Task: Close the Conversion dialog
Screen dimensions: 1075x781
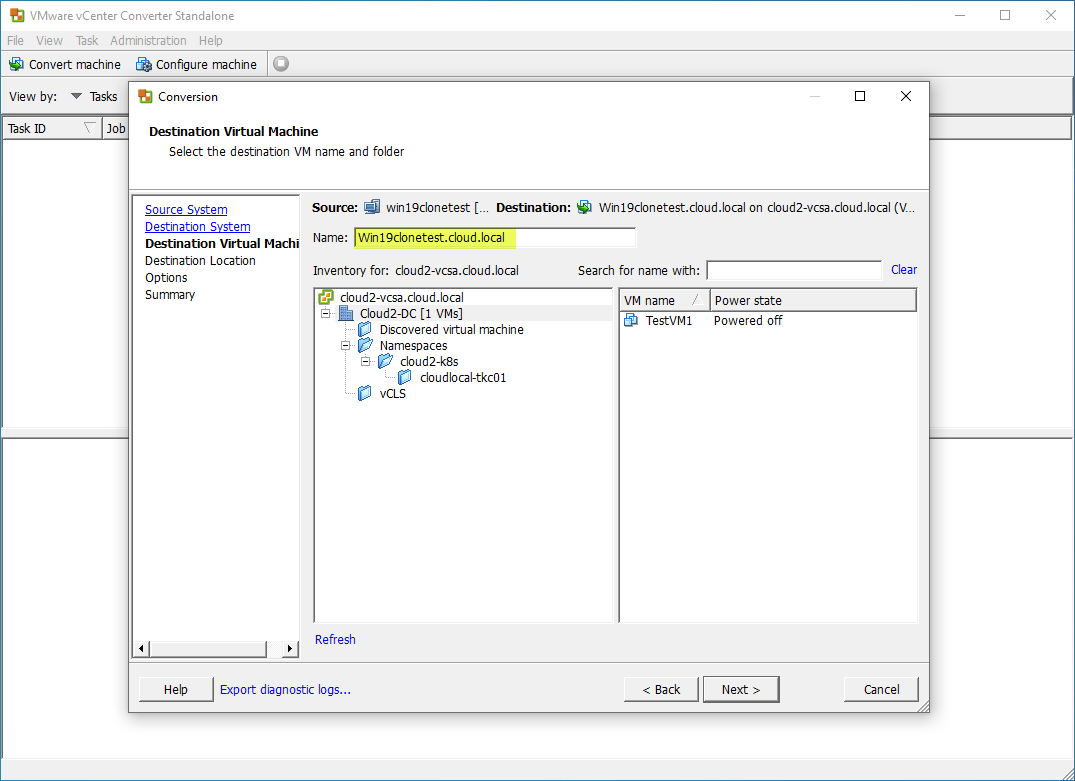Action: click(906, 96)
